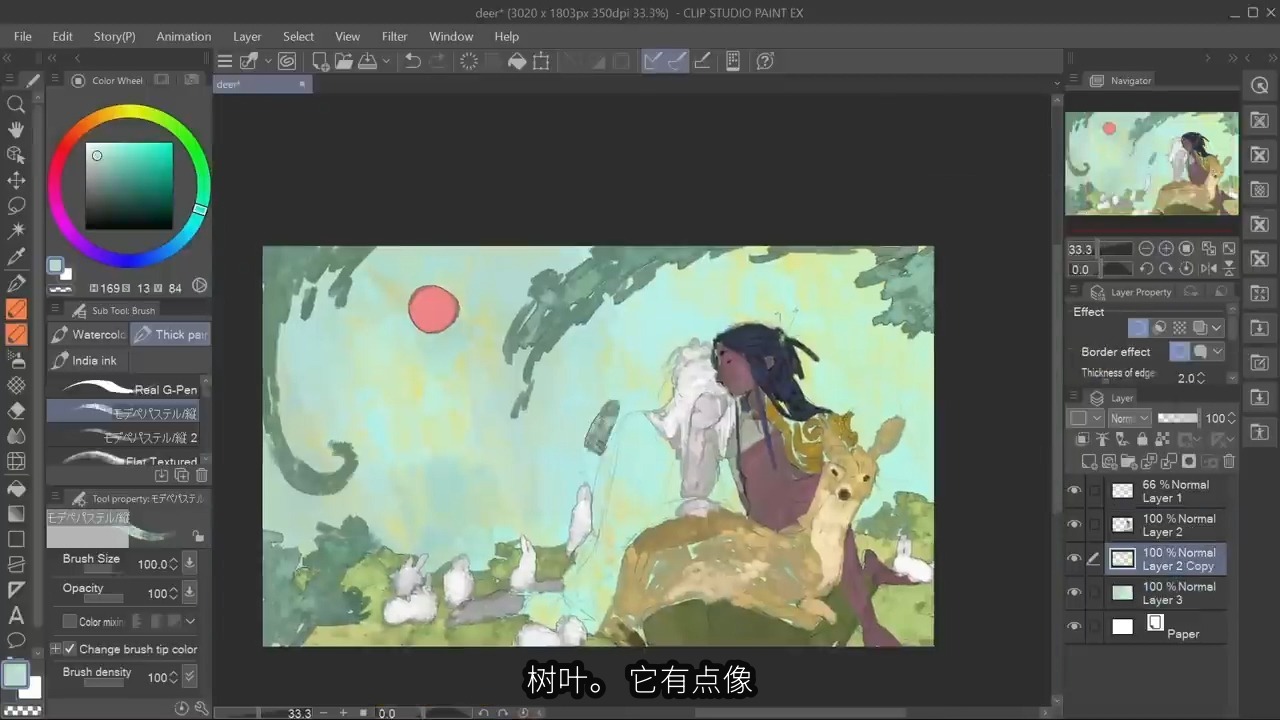Screen dimensions: 1280x720
Task: Hide Layer 1 visibility eye
Action: (1075, 491)
